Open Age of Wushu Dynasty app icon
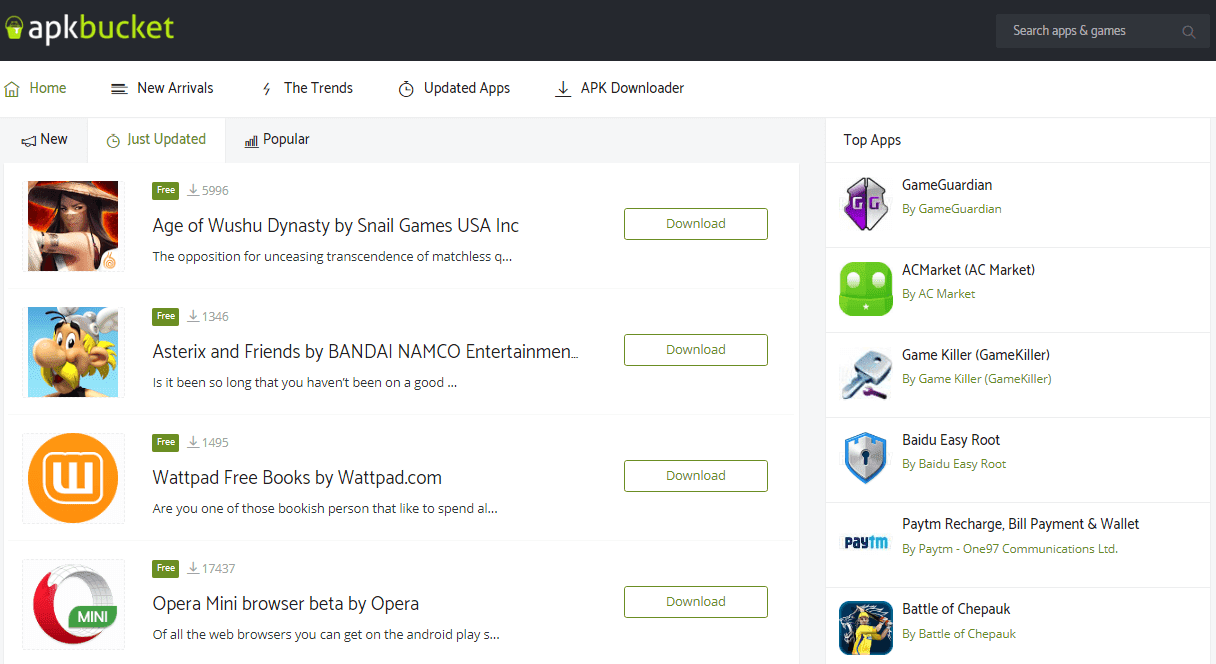Viewport: 1216px width, 664px height. 73,226
